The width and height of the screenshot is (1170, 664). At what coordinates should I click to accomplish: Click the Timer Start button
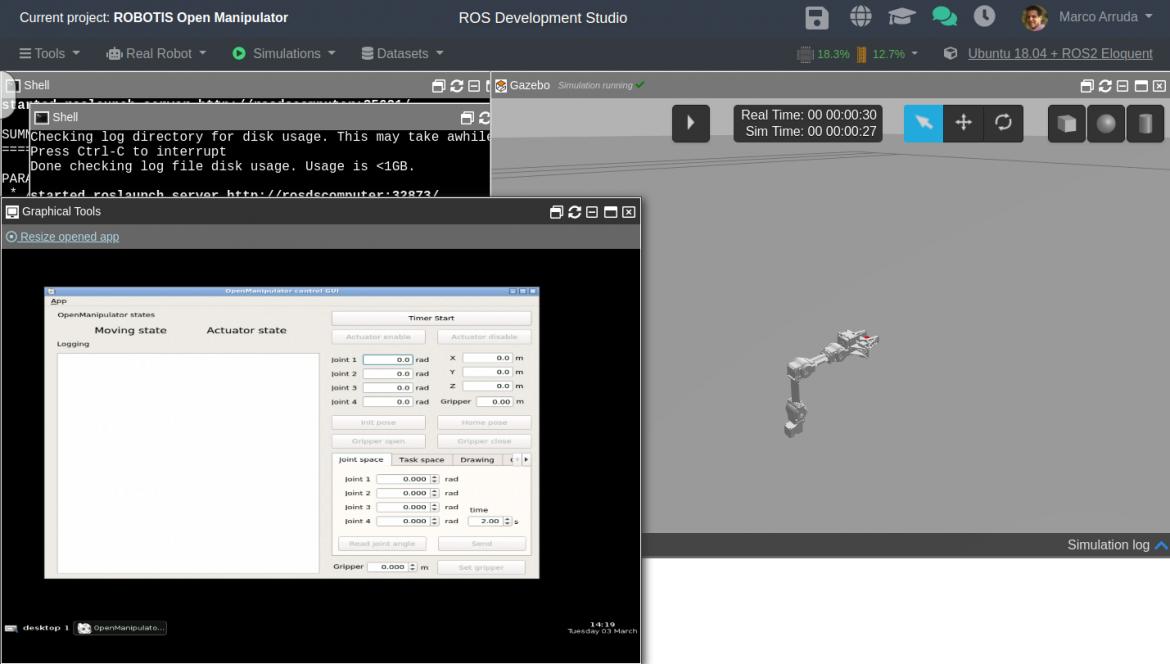(x=431, y=318)
